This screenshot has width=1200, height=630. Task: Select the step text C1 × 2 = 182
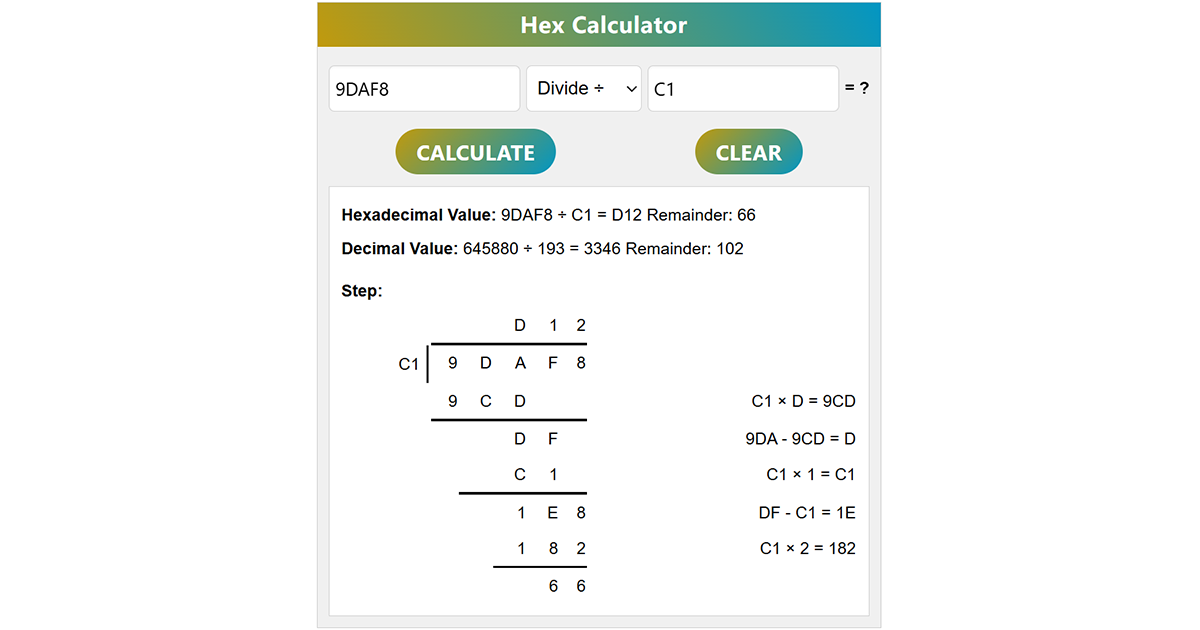pos(807,548)
